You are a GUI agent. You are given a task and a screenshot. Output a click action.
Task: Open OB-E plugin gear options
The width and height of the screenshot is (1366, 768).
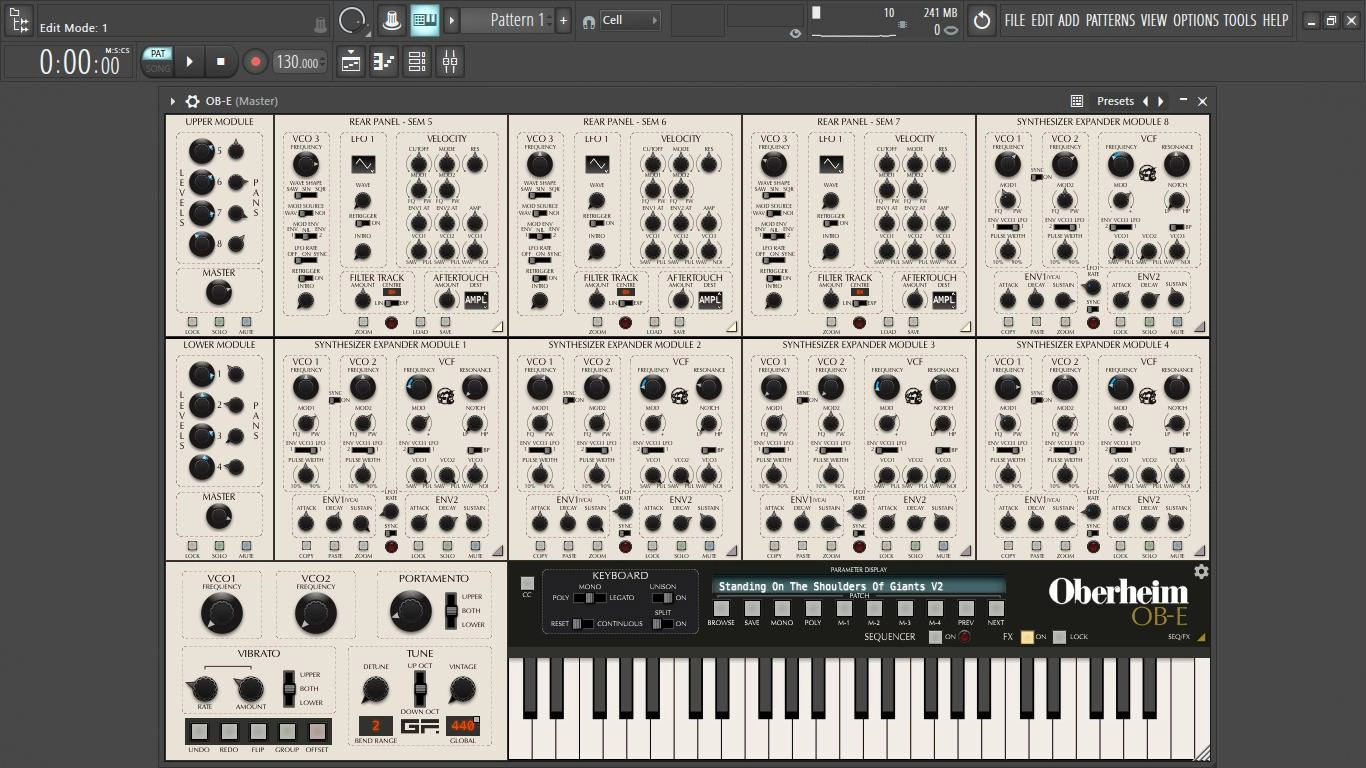click(192, 101)
